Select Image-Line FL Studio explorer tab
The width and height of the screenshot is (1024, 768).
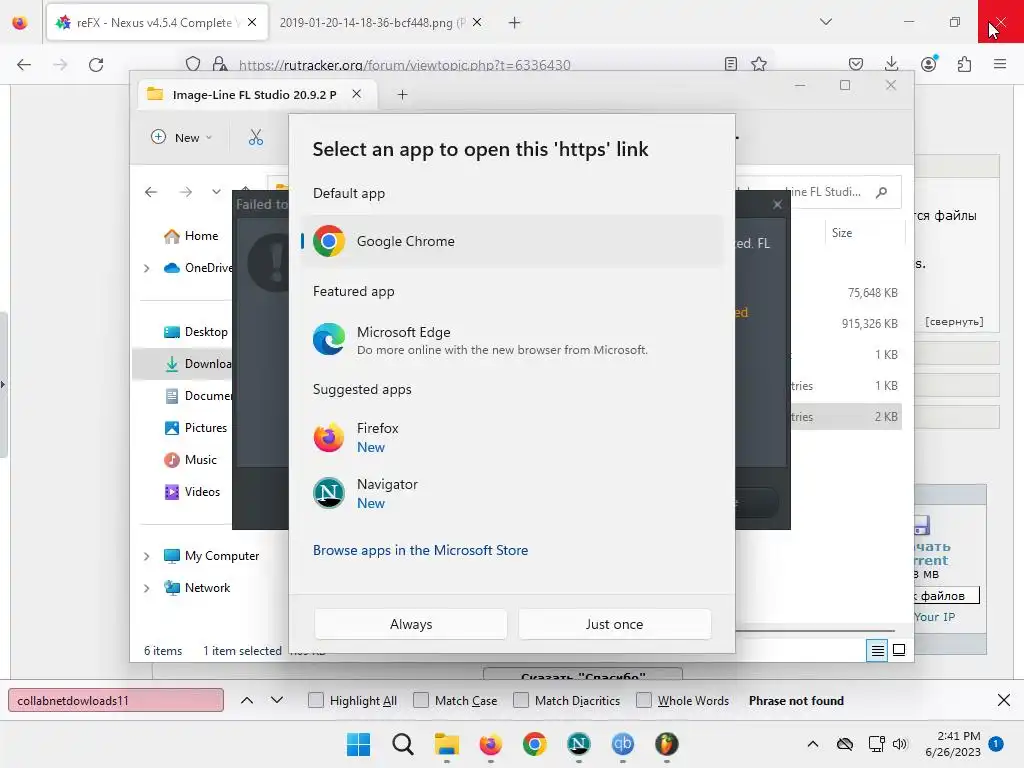point(255,95)
